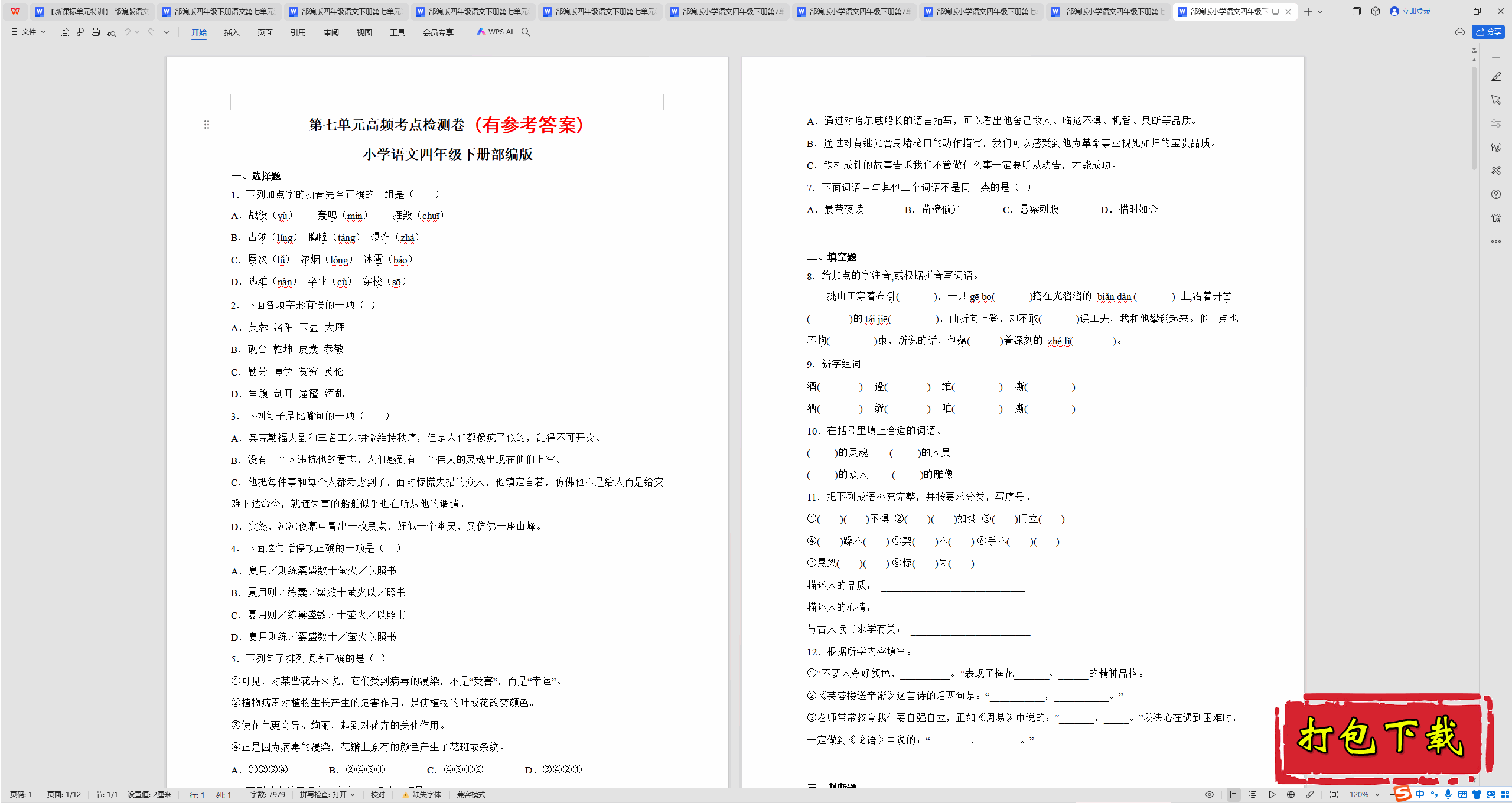Image resolution: width=1512 pixels, height=803 pixels.
Task: Expand the undo history dropdown arrow
Action: [137, 32]
